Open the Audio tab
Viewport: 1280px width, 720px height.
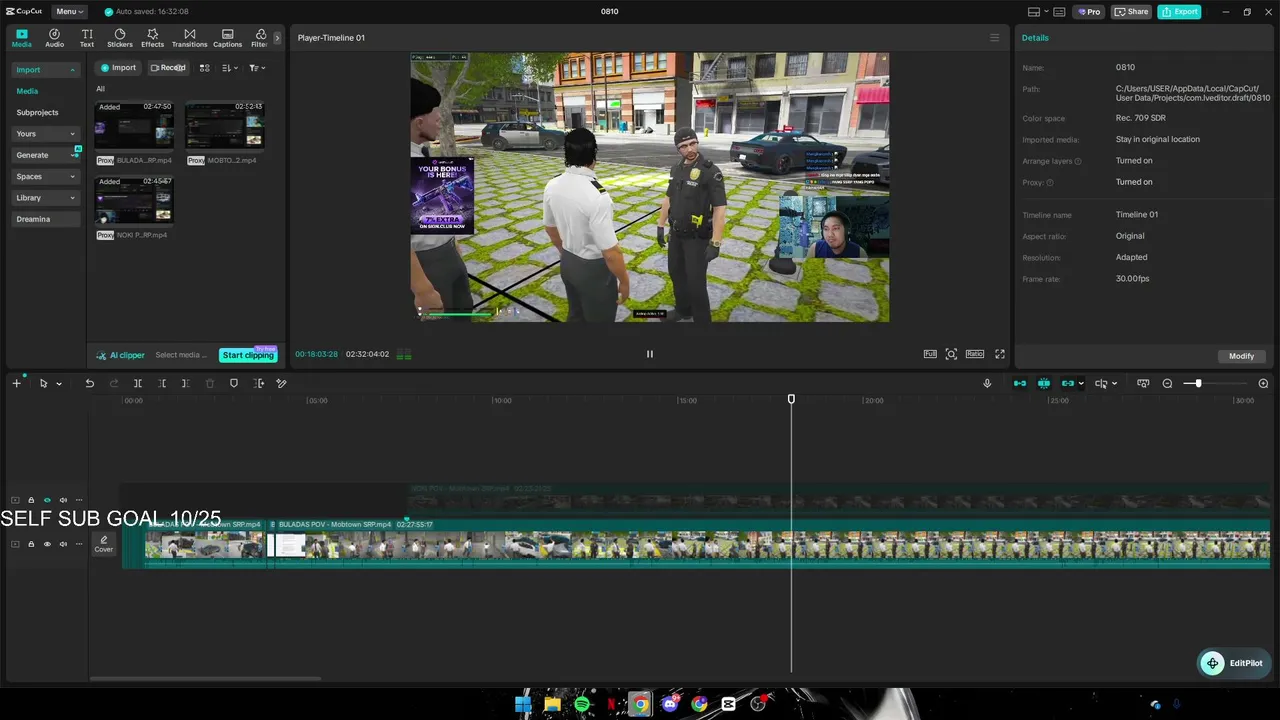click(x=54, y=38)
